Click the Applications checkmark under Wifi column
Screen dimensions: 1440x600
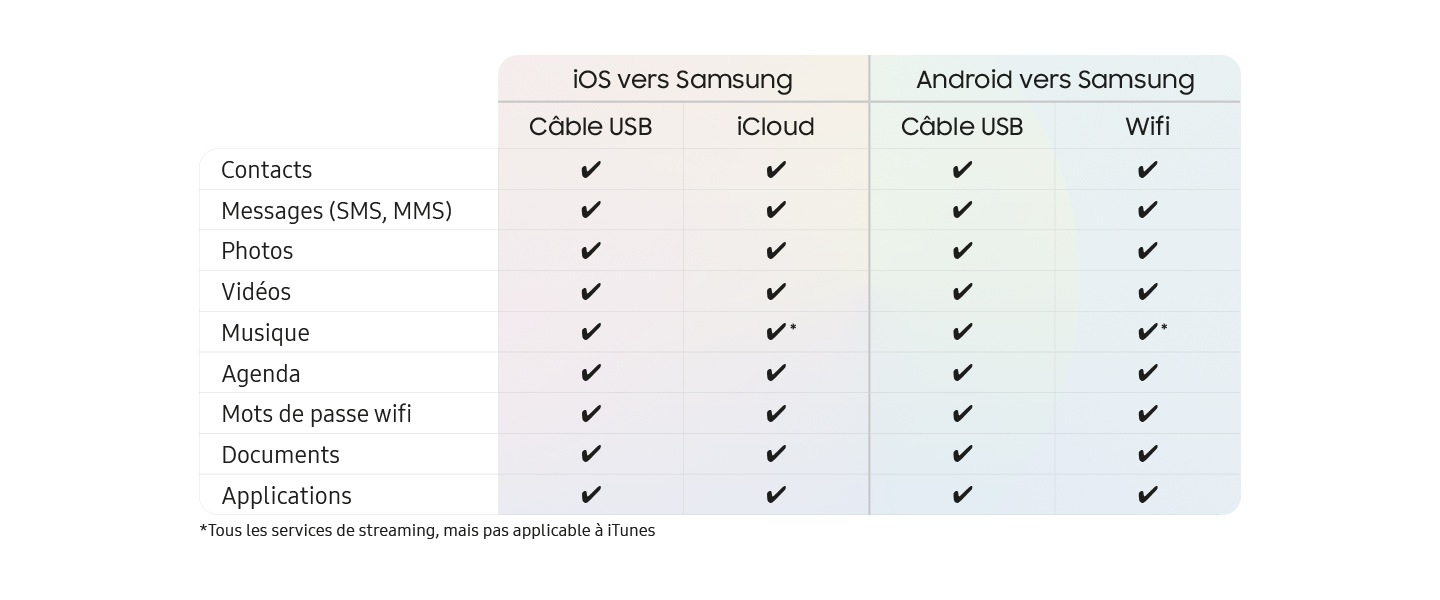1148,495
